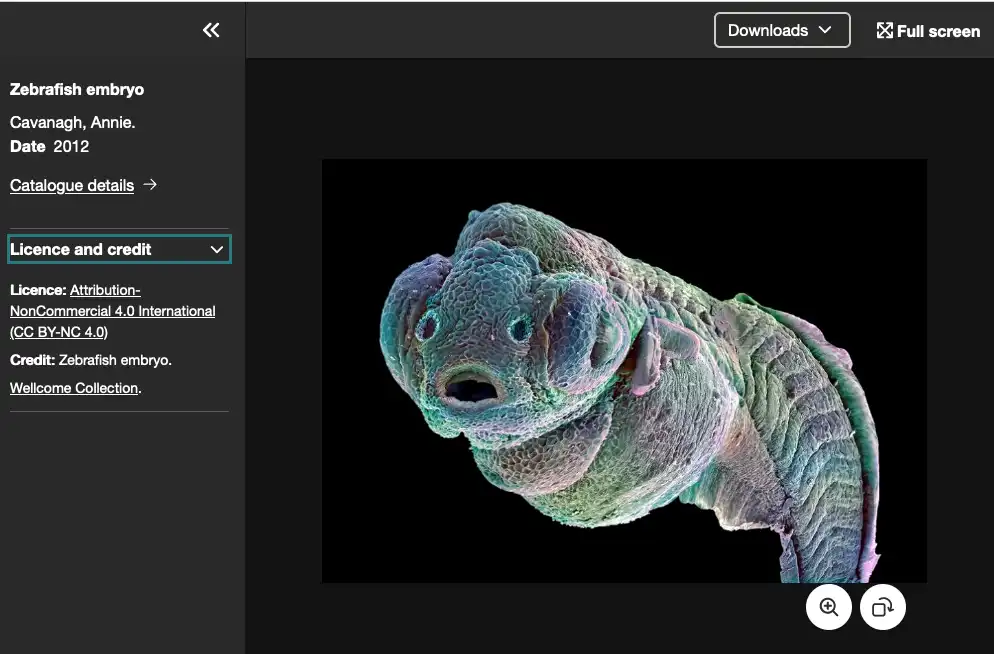Collapse the sidebar with the double chevron icon
The width and height of the screenshot is (994, 654).
click(211, 30)
